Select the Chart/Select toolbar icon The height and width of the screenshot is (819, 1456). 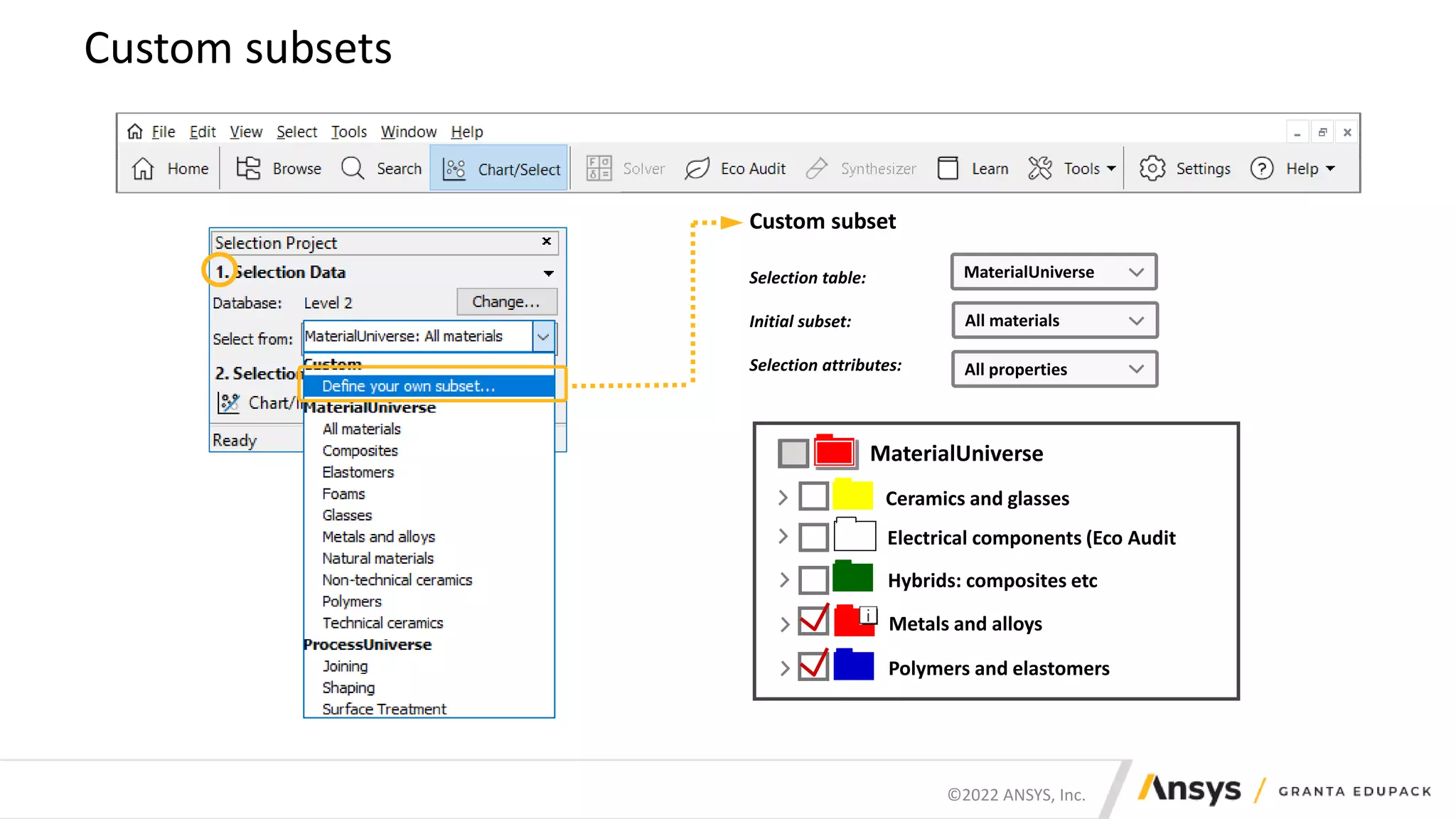454,169
